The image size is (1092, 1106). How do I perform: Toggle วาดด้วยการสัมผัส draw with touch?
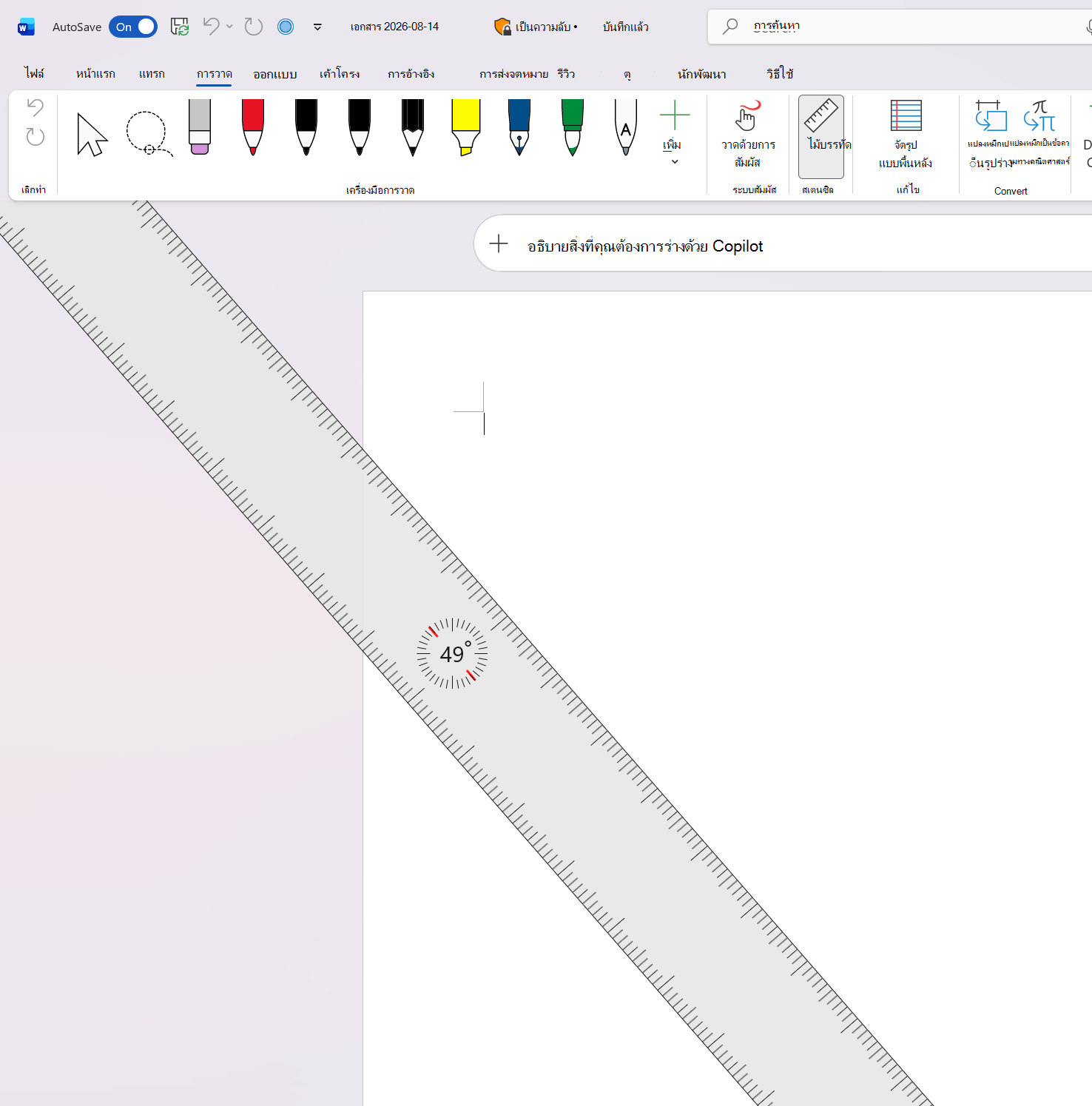pos(748,136)
